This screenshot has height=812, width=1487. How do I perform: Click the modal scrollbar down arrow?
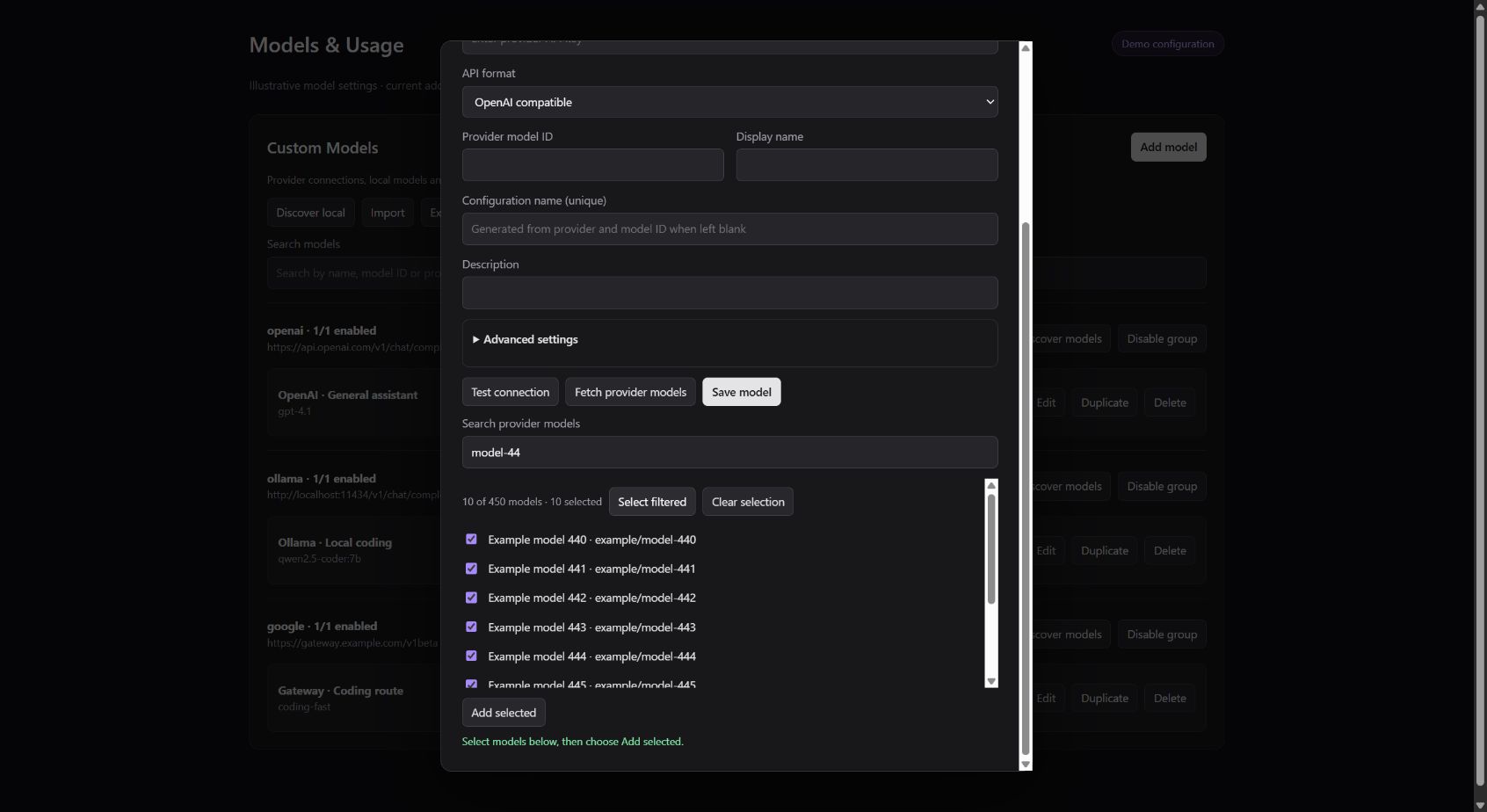(x=1025, y=765)
